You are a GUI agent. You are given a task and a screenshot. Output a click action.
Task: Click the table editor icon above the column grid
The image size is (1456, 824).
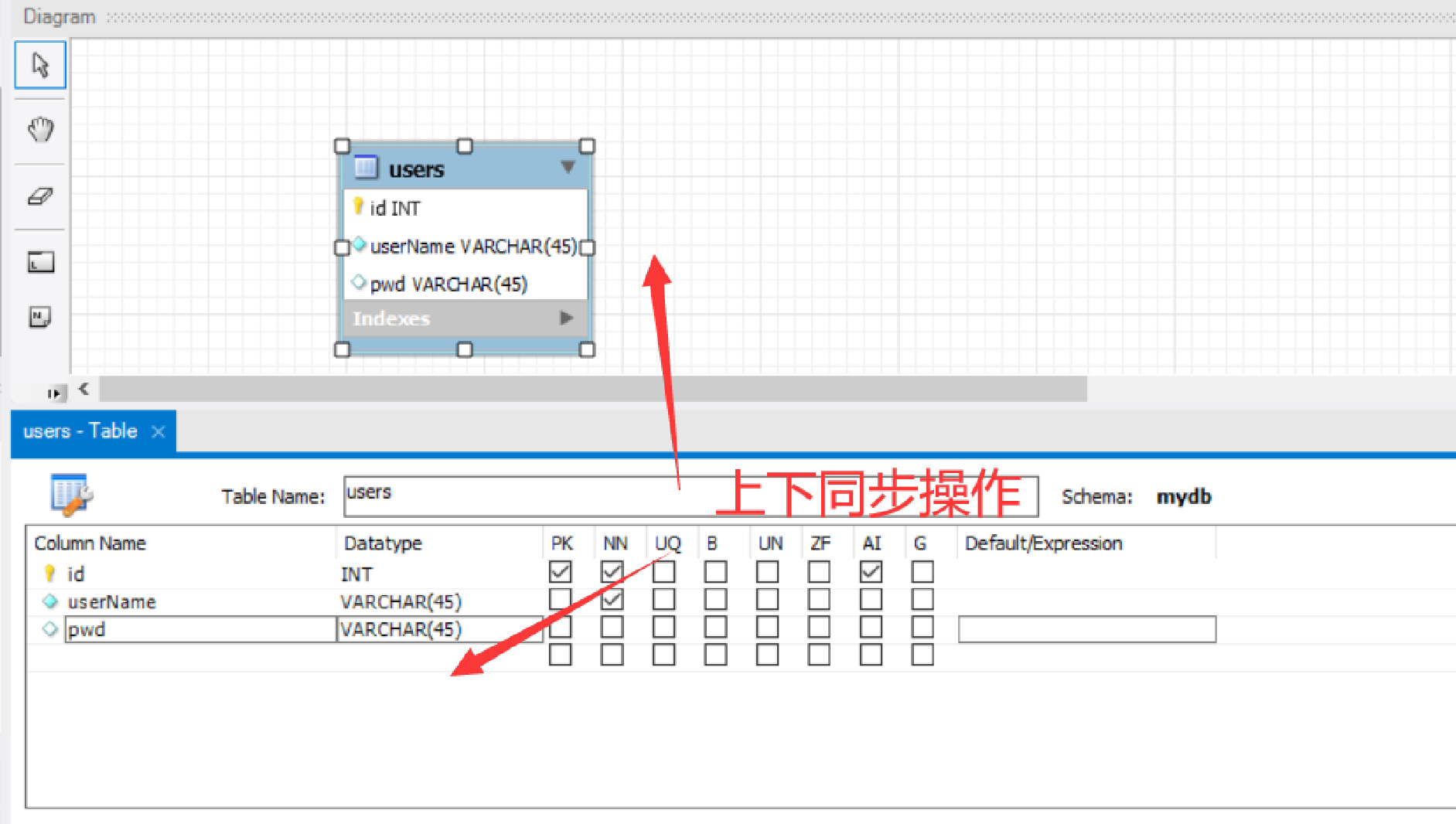(x=68, y=495)
